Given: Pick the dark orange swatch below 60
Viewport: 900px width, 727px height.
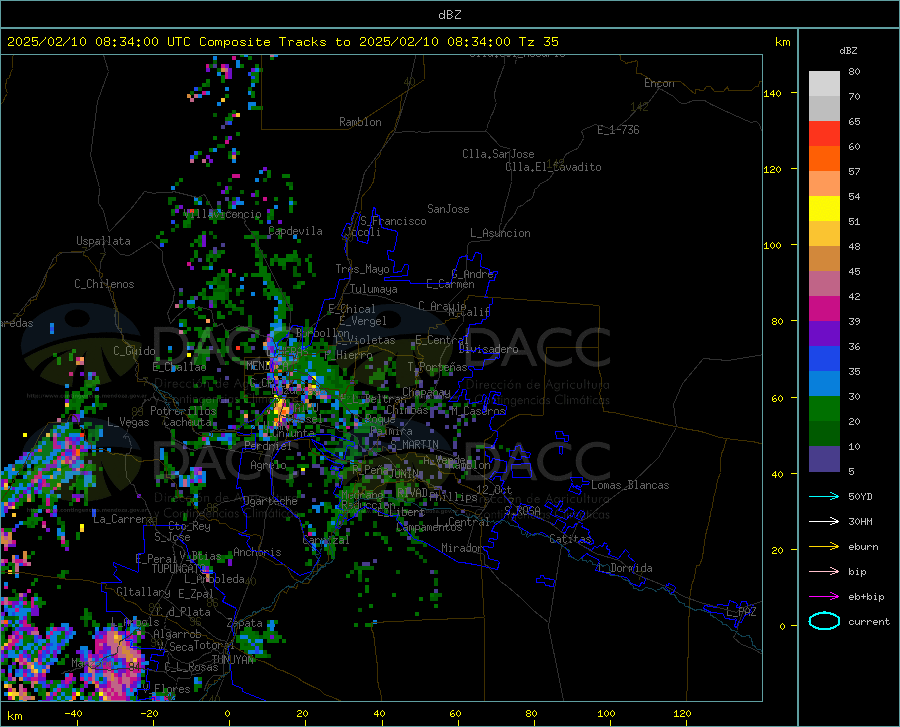Looking at the screenshot, I should [824, 159].
